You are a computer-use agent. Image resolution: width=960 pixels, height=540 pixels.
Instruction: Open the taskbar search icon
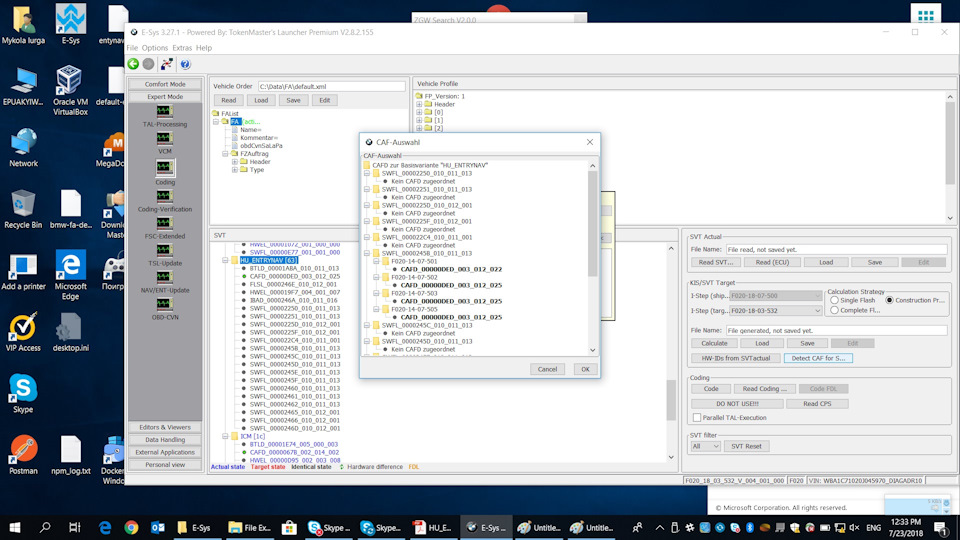pos(45,527)
